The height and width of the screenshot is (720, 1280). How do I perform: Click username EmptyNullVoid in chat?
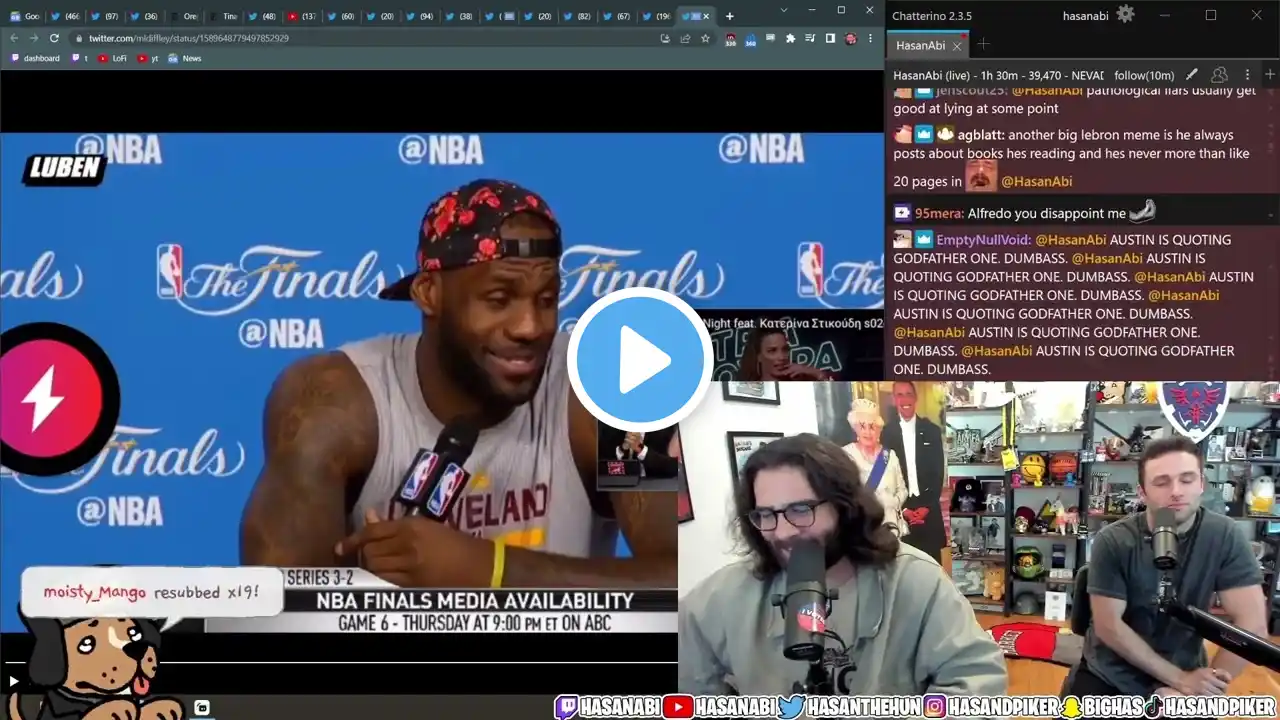[983, 240]
